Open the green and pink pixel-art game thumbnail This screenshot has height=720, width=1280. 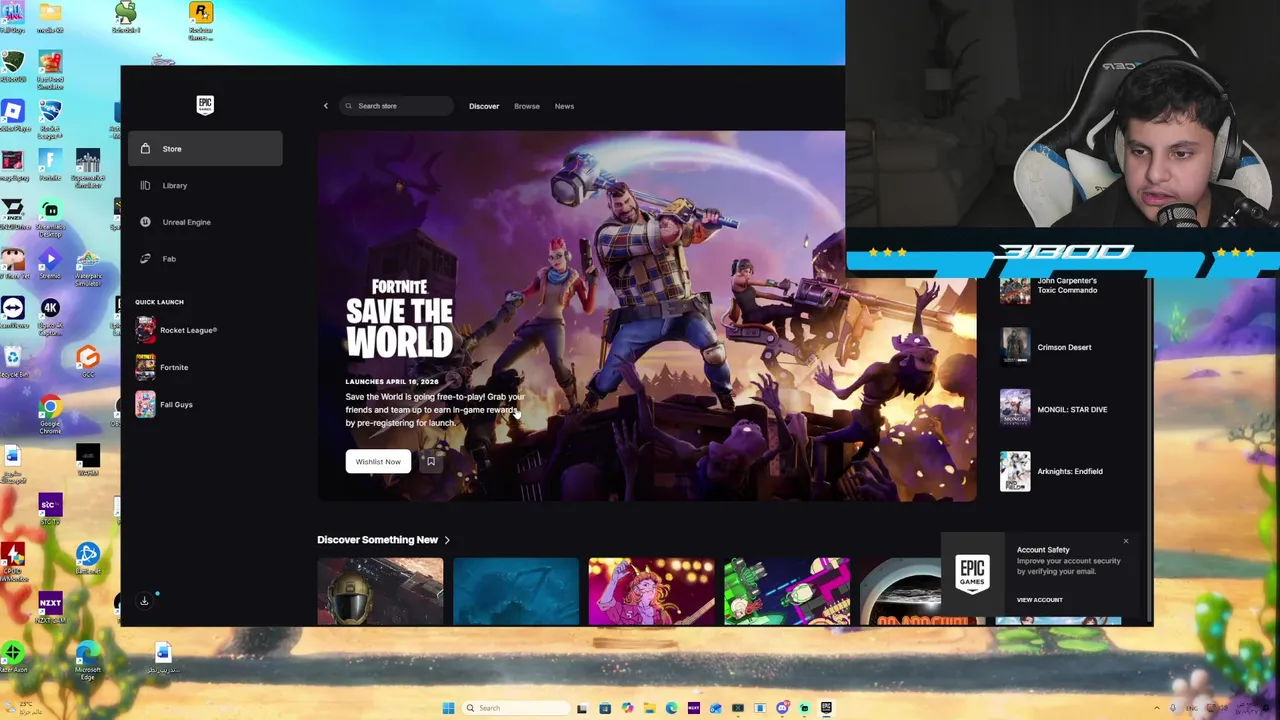787,591
